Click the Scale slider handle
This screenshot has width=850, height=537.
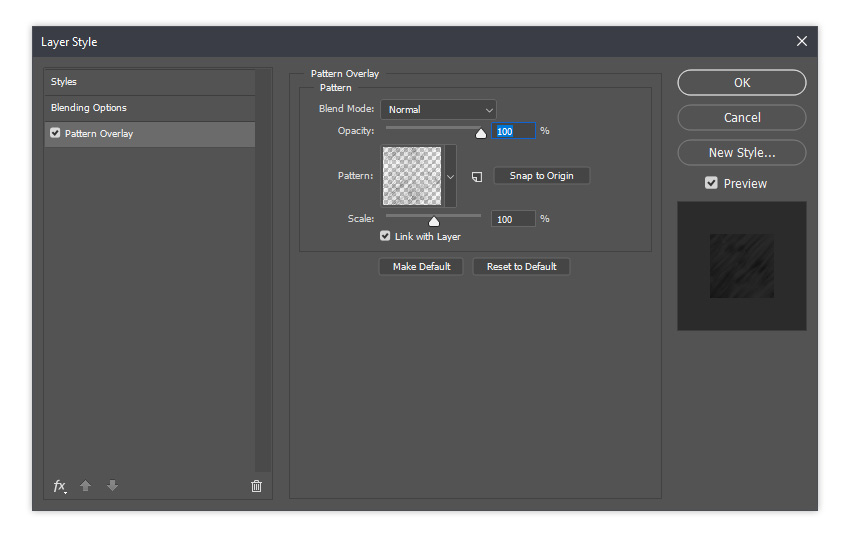click(x=434, y=221)
